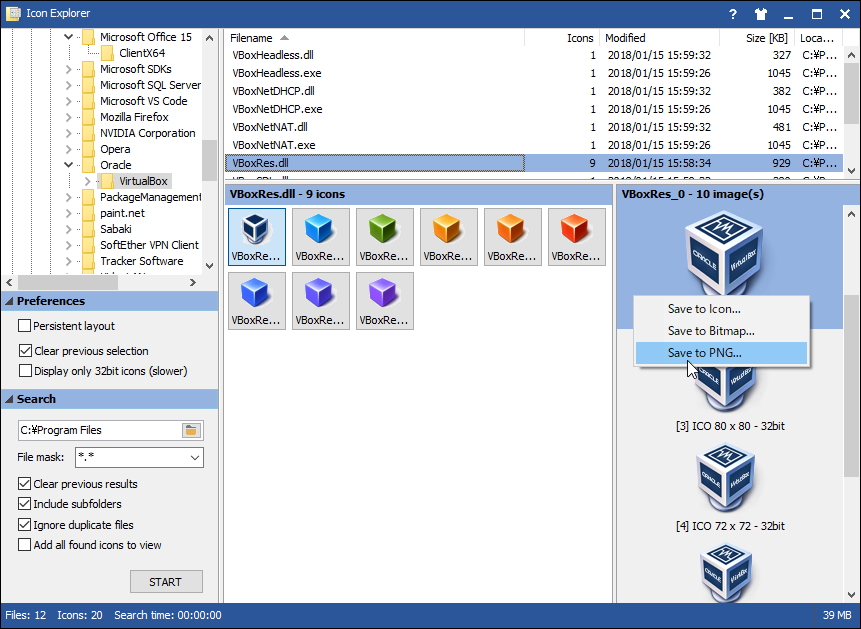Expand the Microsoft SDKs folder
Viewport: 861px width, 629px height.
(x=68, y=69)
